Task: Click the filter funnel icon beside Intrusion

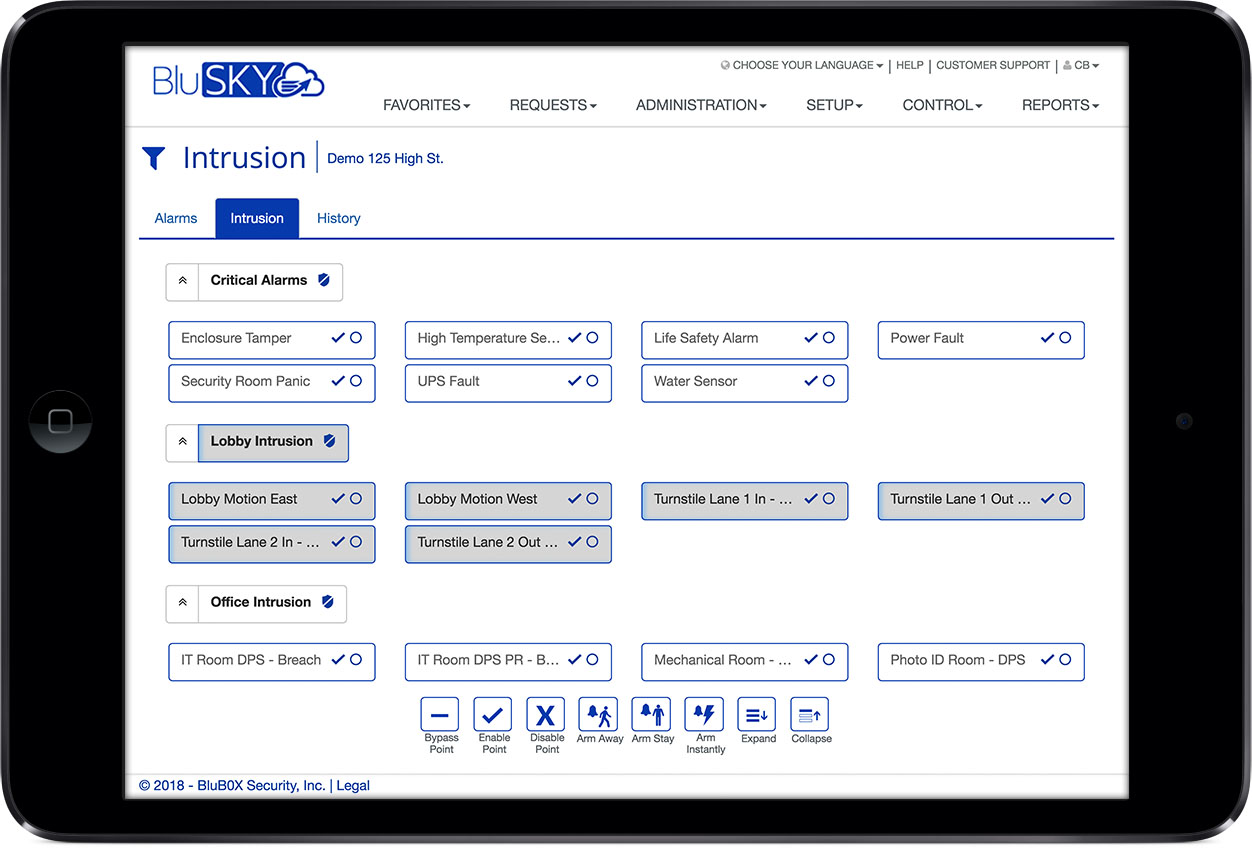Action: coord(153,158)
